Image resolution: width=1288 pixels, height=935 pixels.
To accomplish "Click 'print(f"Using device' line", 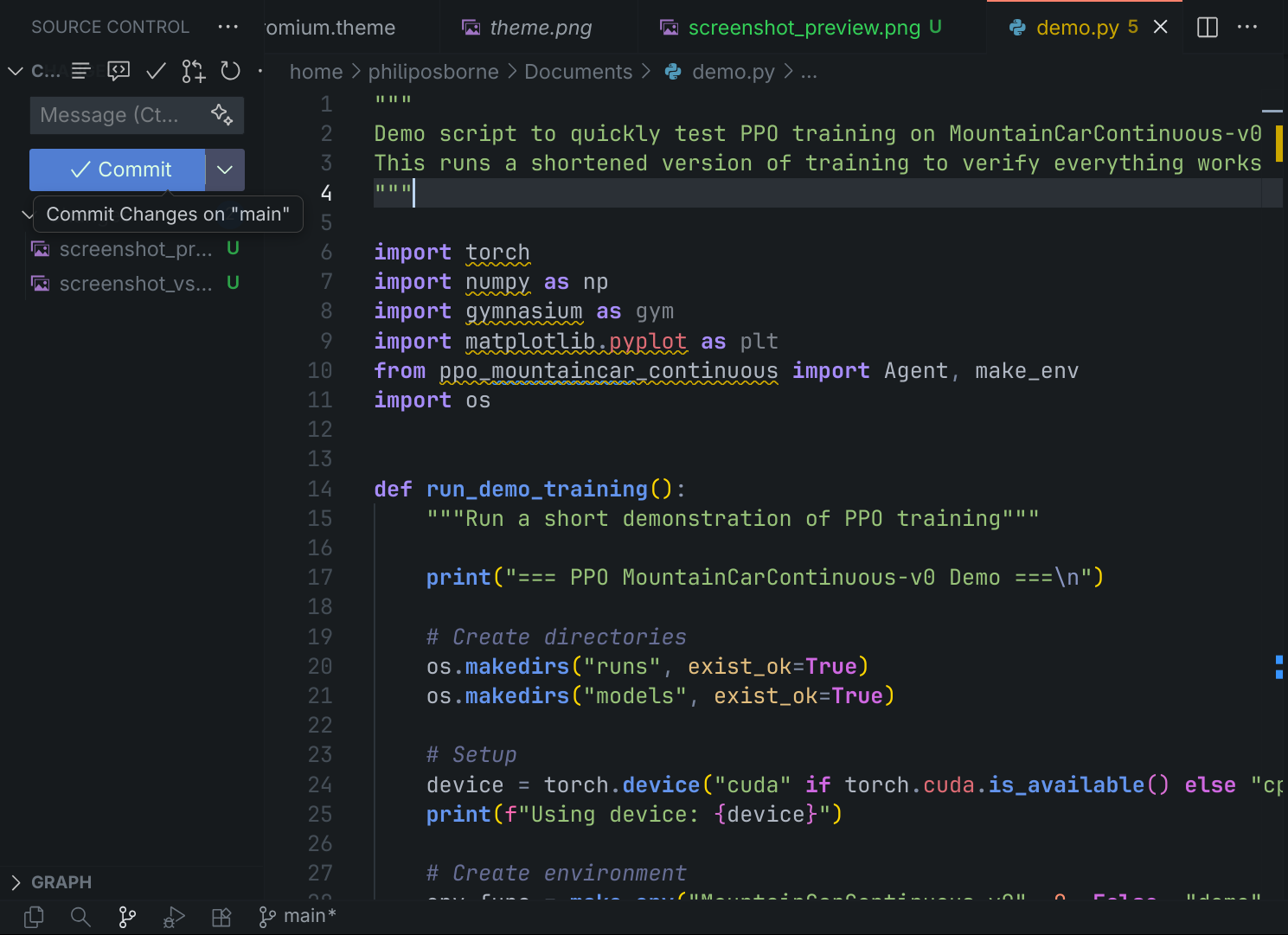I will tap(634, 814).
